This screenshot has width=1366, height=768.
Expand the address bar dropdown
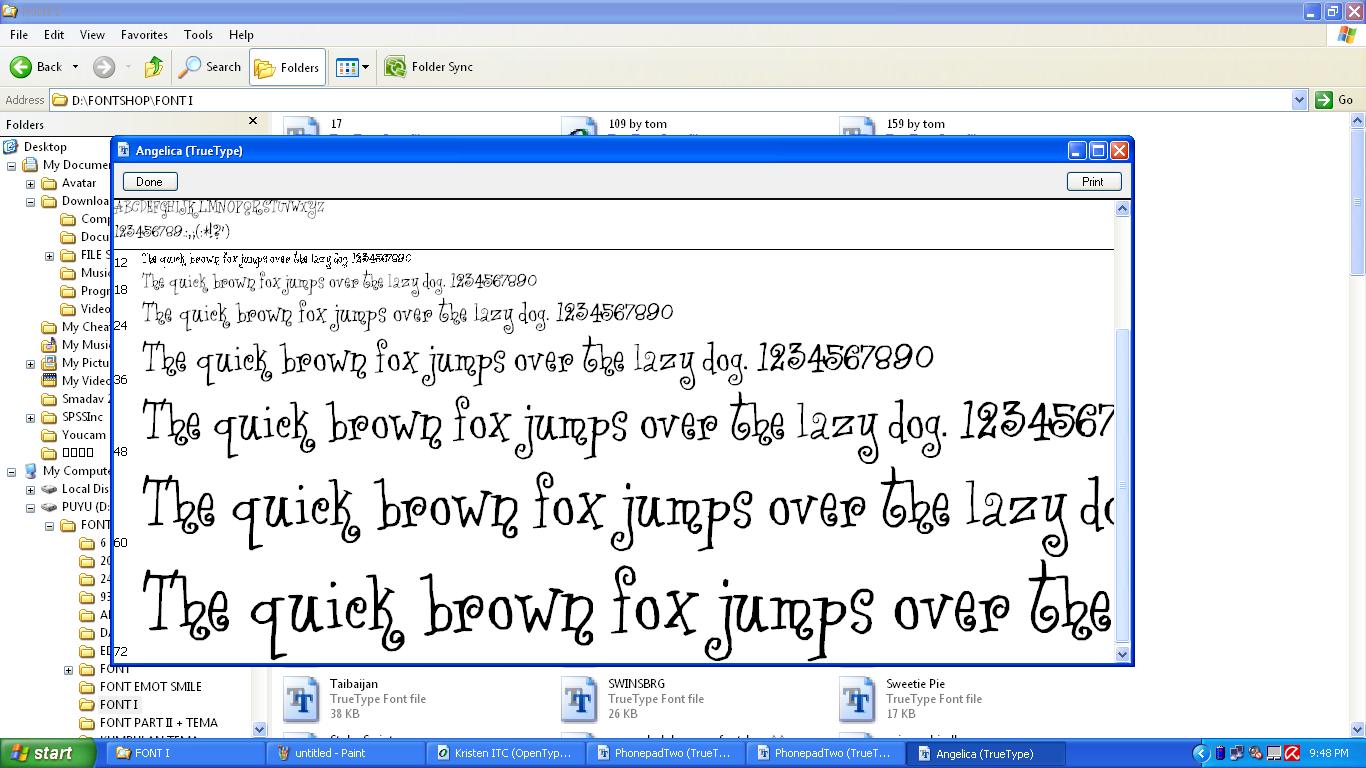click(x=1299, y=100)
